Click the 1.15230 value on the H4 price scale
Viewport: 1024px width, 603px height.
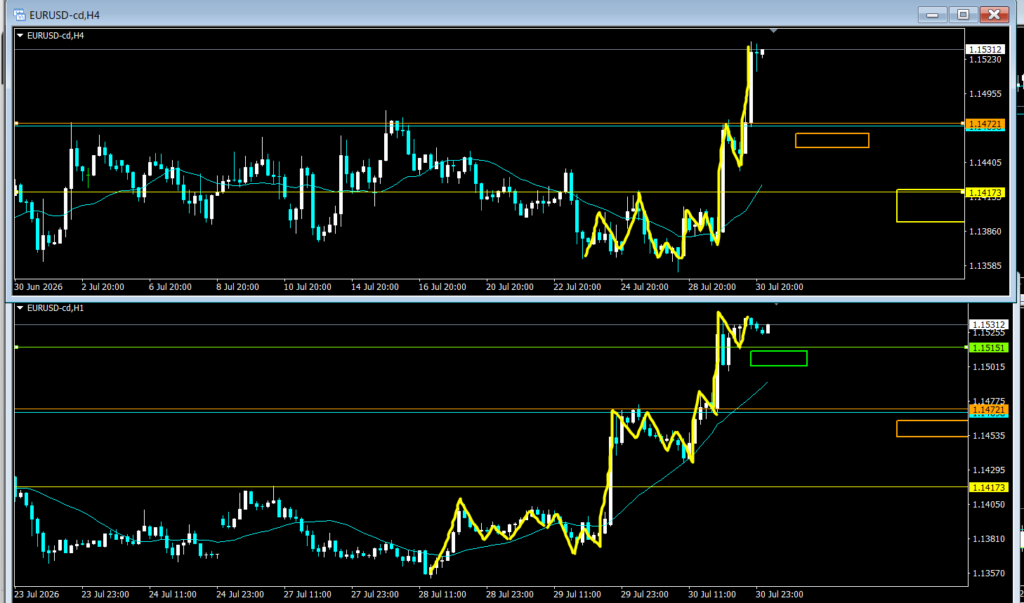(985, 59)
